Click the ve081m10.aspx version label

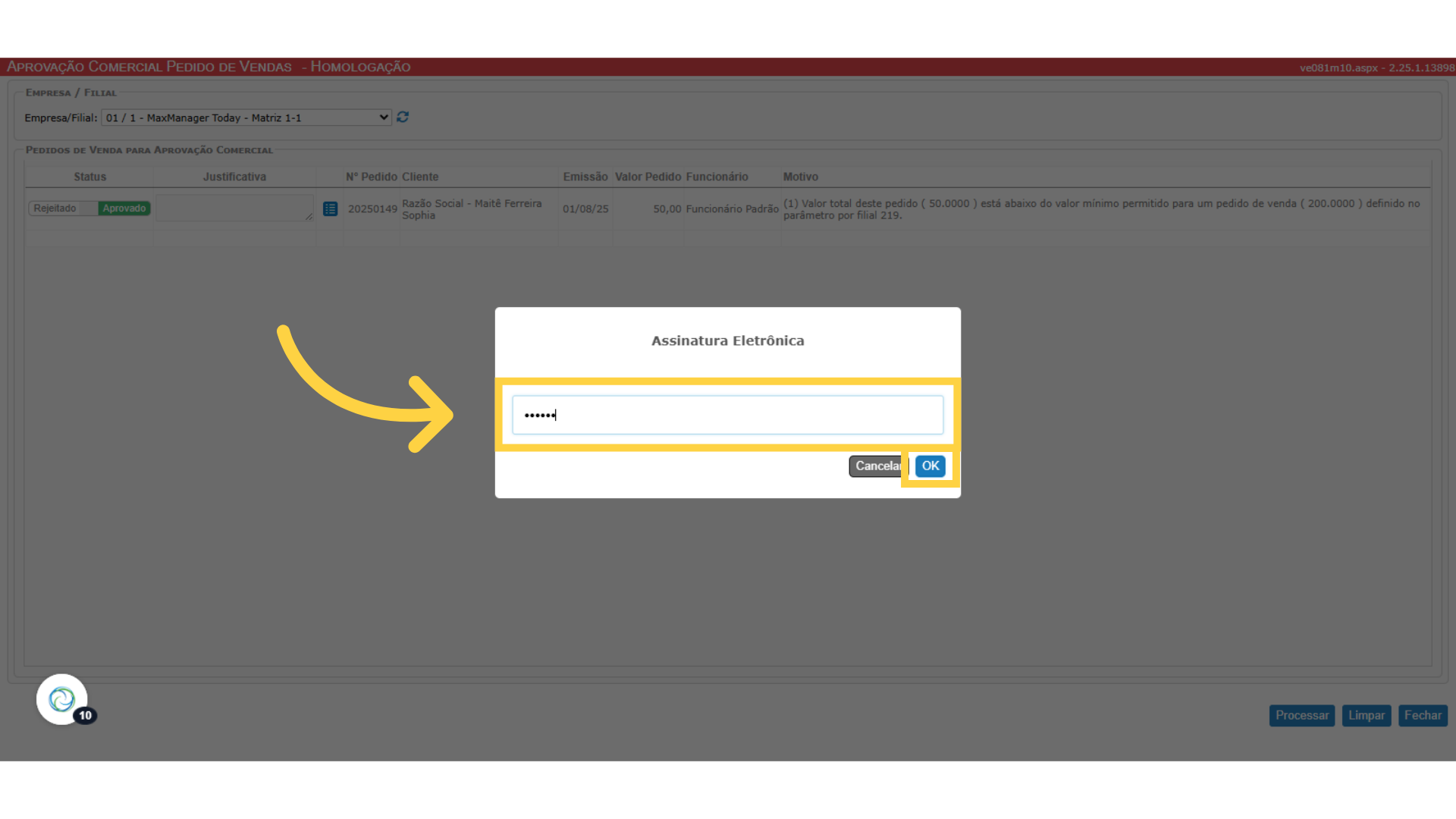coord(1376,67)
